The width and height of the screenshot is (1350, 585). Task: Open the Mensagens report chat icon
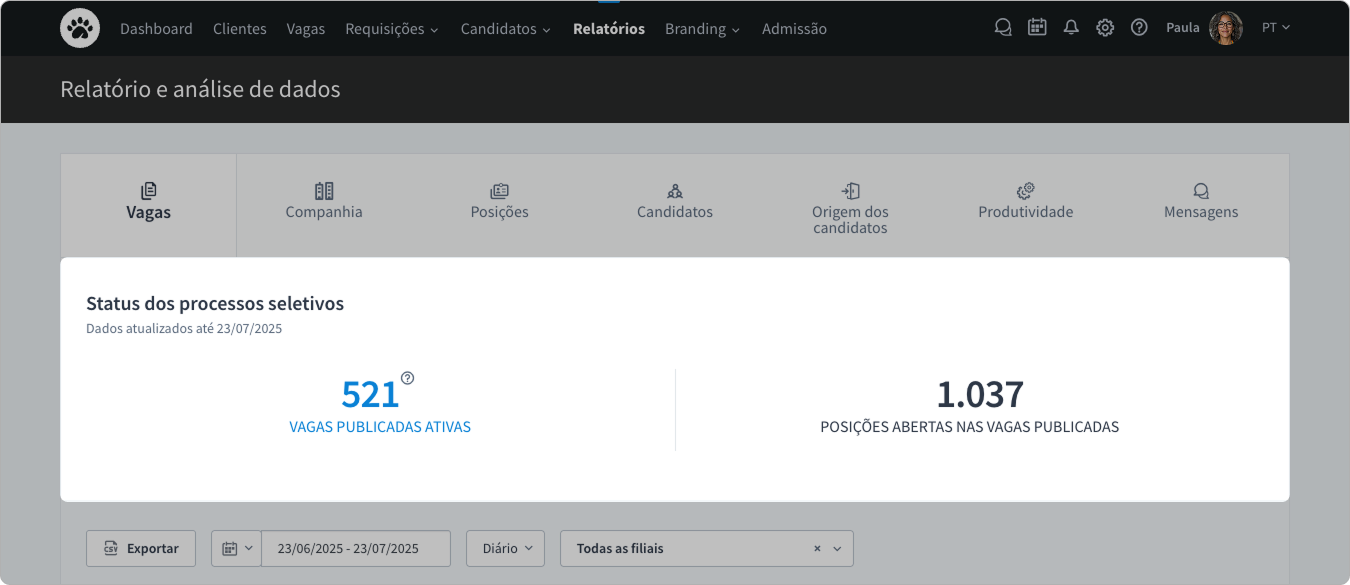pos(1200,190)
